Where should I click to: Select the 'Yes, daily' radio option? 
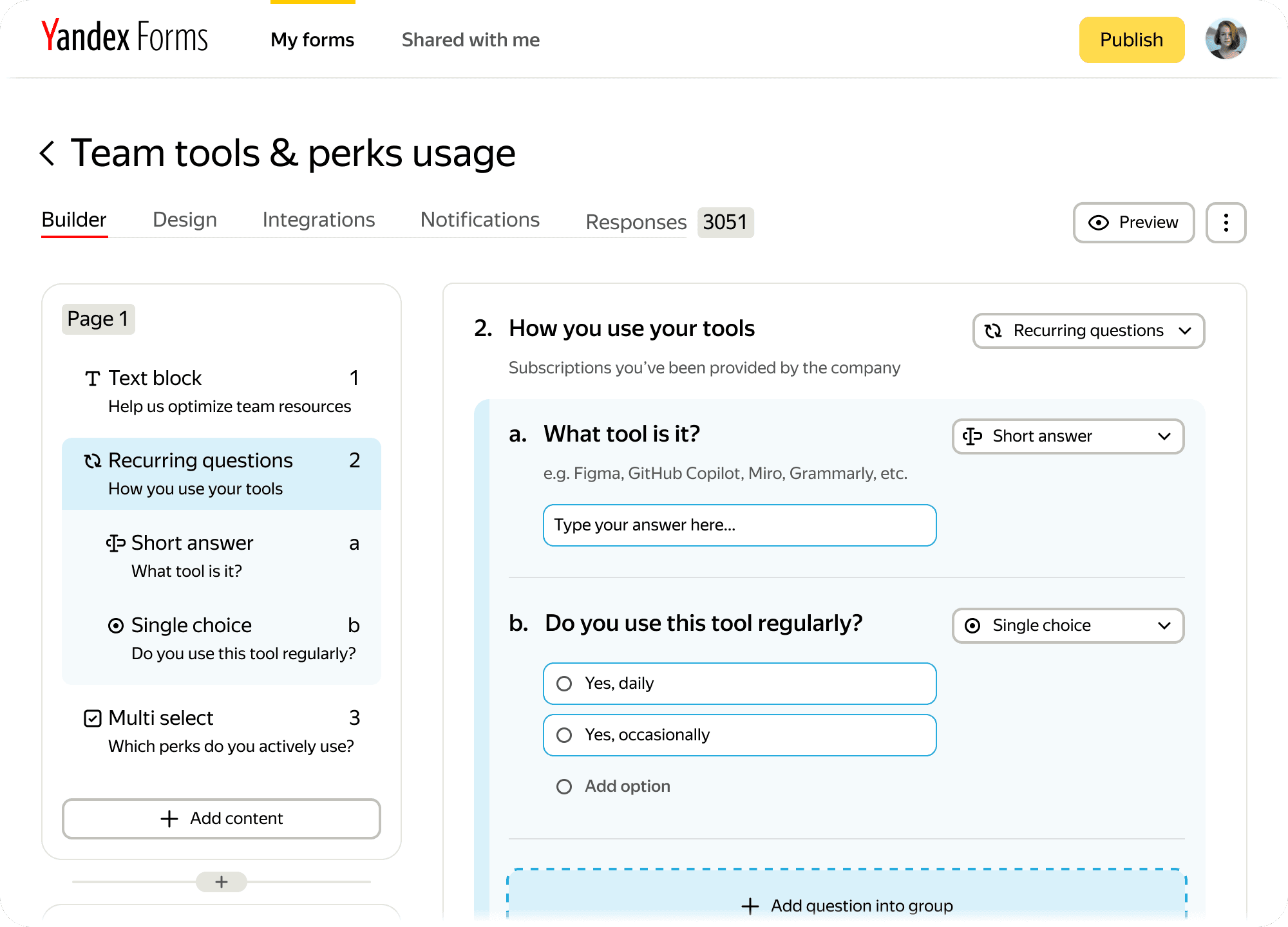click(564, 684)
